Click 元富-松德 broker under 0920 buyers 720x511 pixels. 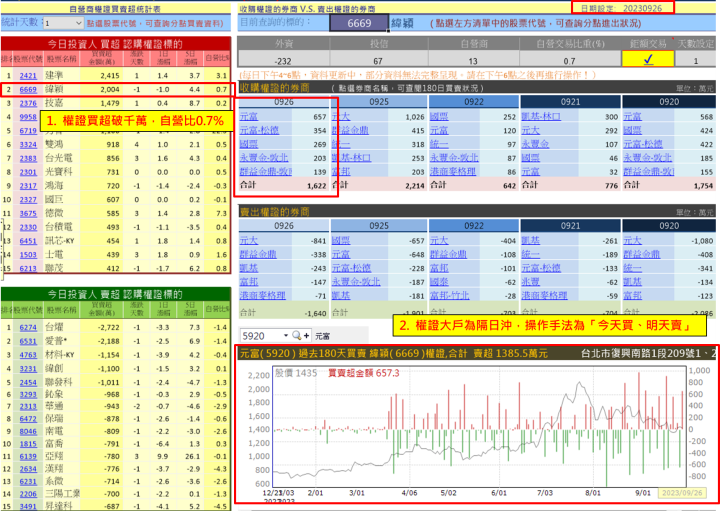642,144
